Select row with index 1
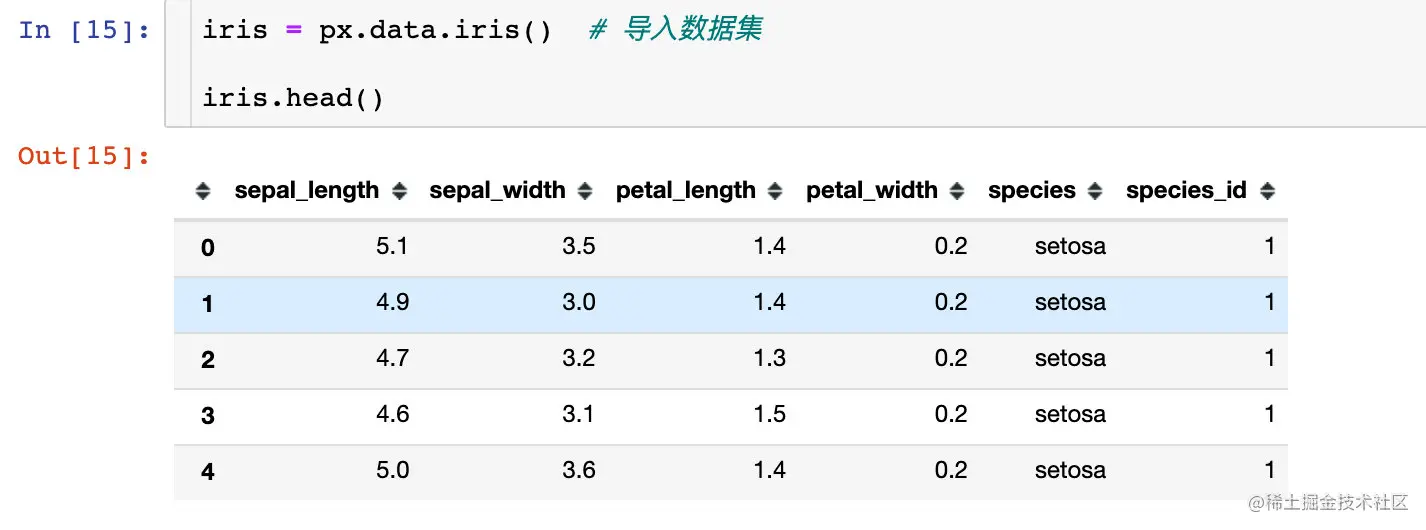The image size is (1426, 530). coord(731,304)
